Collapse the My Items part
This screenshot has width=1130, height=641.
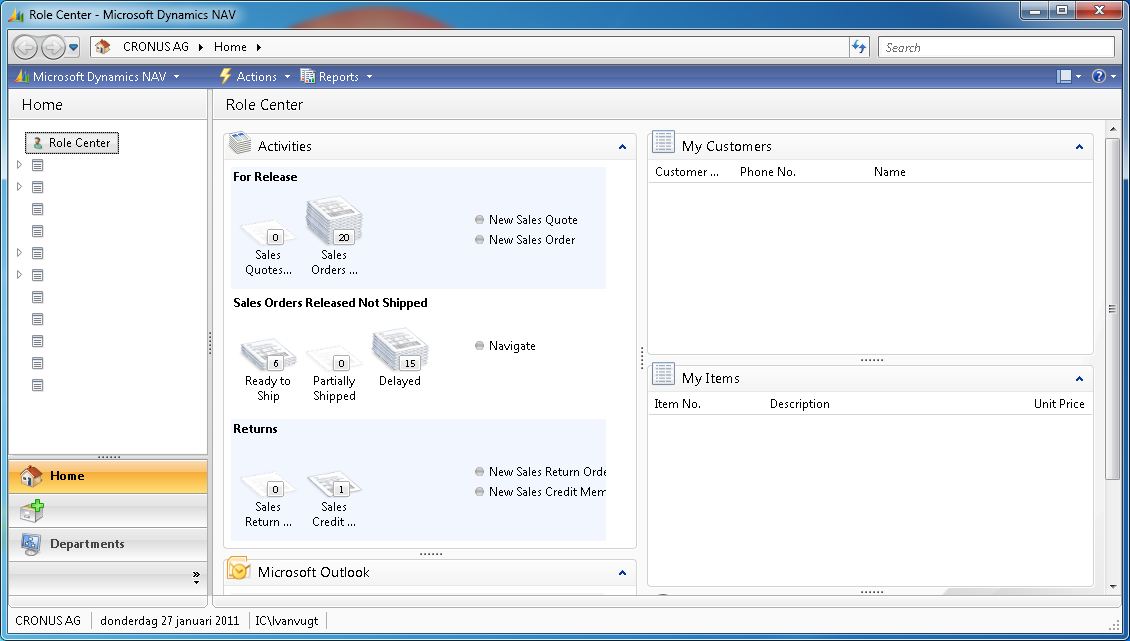[x=1079, y=379]
